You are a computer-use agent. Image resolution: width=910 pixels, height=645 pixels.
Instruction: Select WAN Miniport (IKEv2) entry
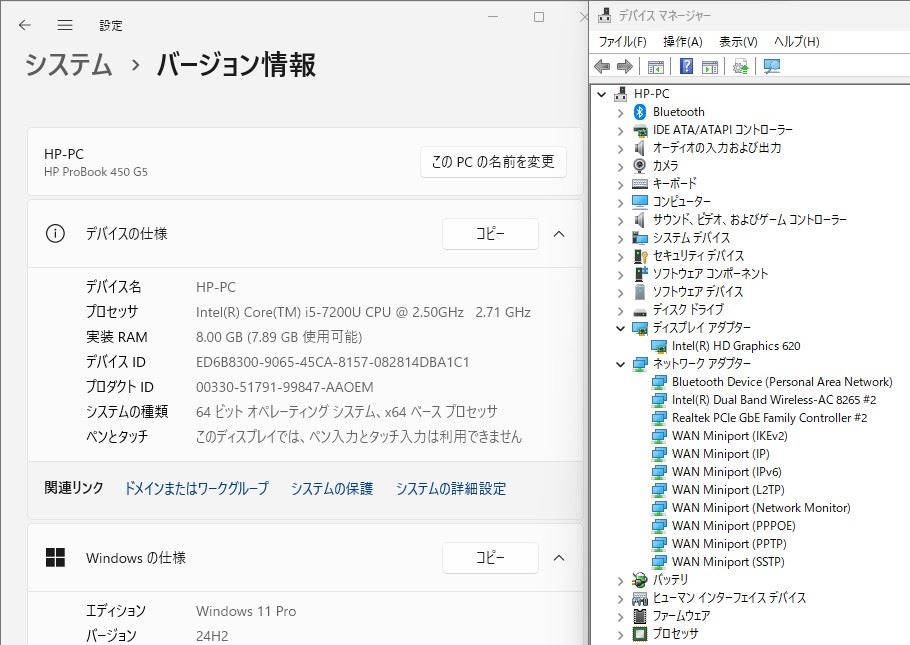point(730,435)
